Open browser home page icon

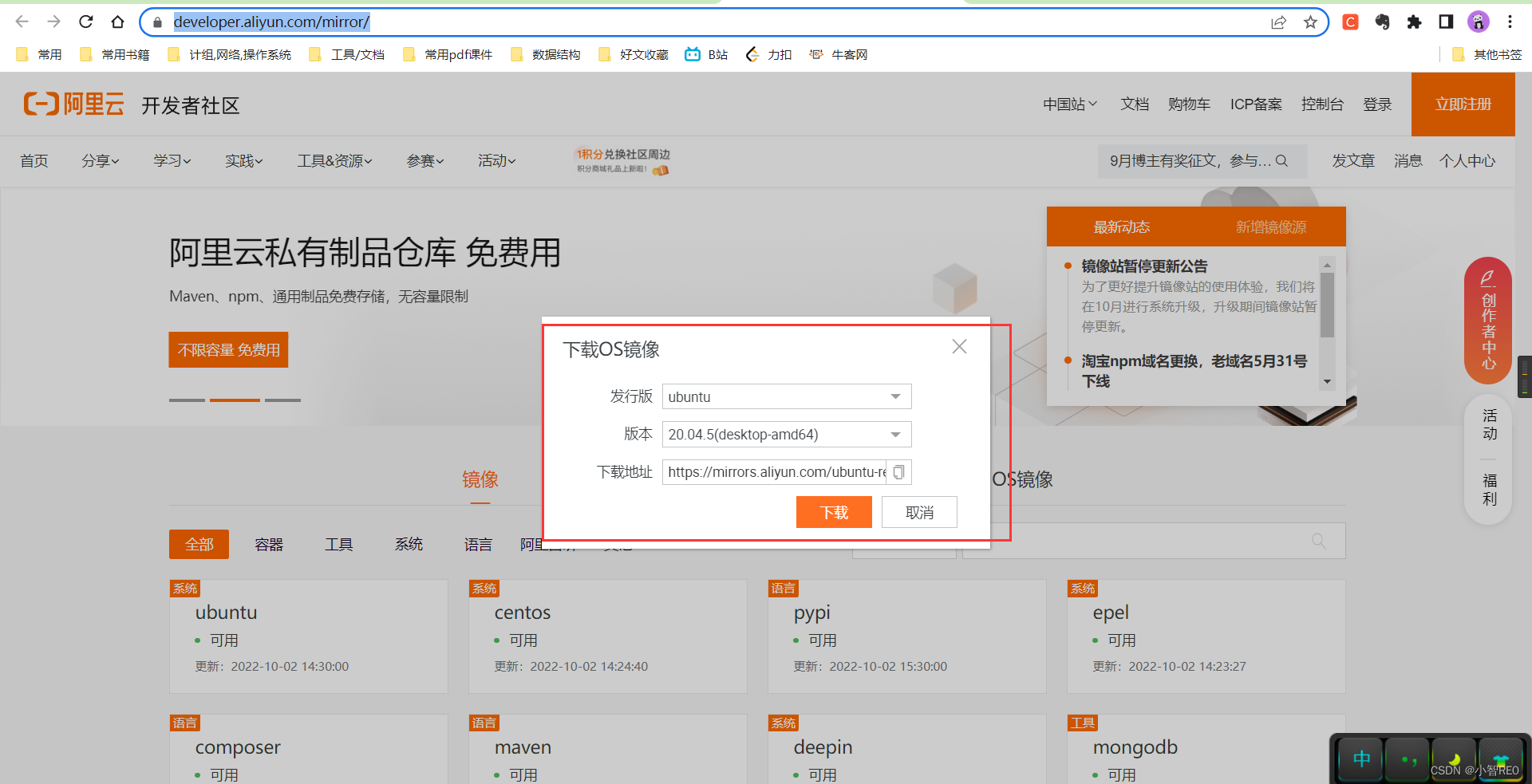pyautogui.click(x=118, y=22)
